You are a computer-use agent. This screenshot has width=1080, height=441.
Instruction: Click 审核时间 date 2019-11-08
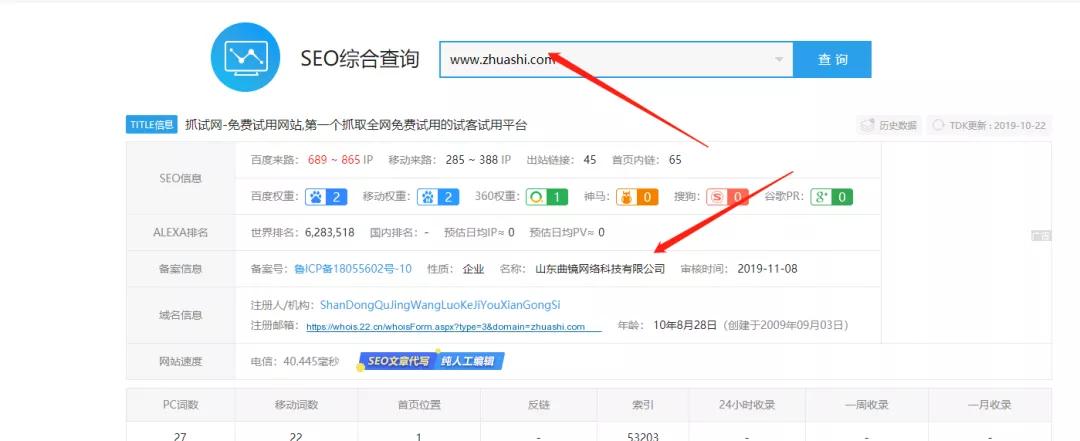tap(767, 269)
